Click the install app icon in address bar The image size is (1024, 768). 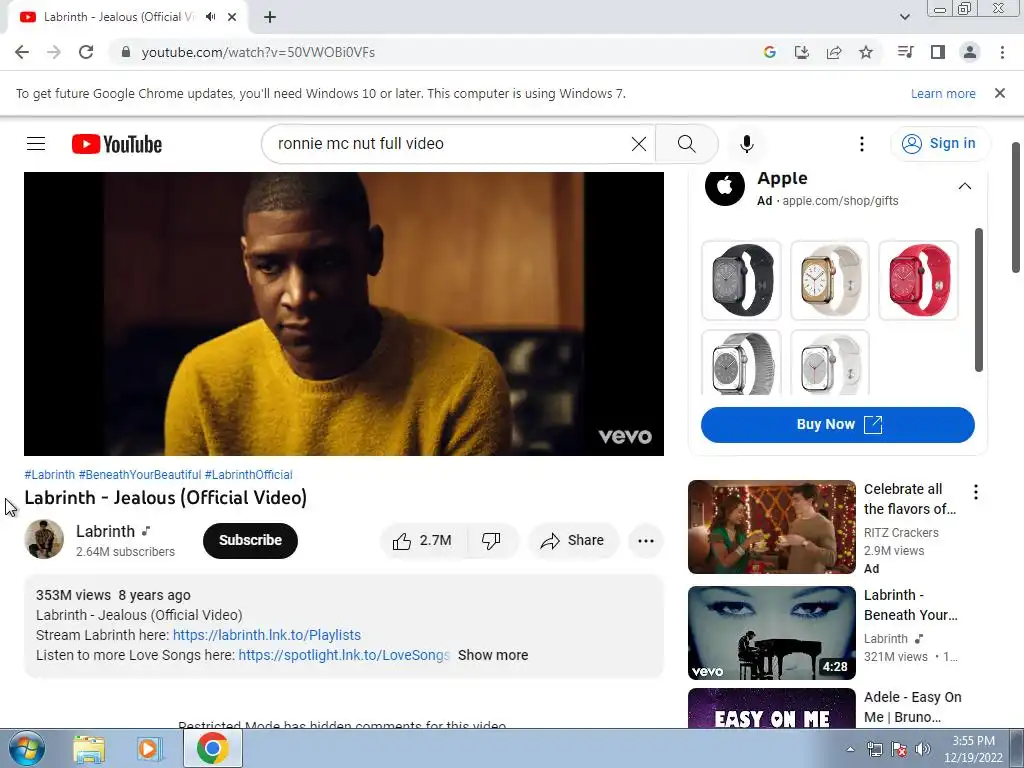tap(801, 52)
